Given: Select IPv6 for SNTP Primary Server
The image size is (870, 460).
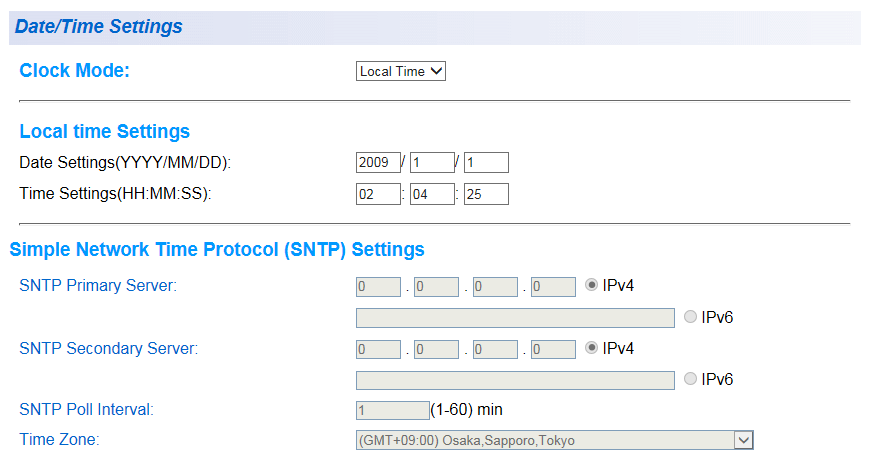Looking at the screenshot, I should click(692, 317).
